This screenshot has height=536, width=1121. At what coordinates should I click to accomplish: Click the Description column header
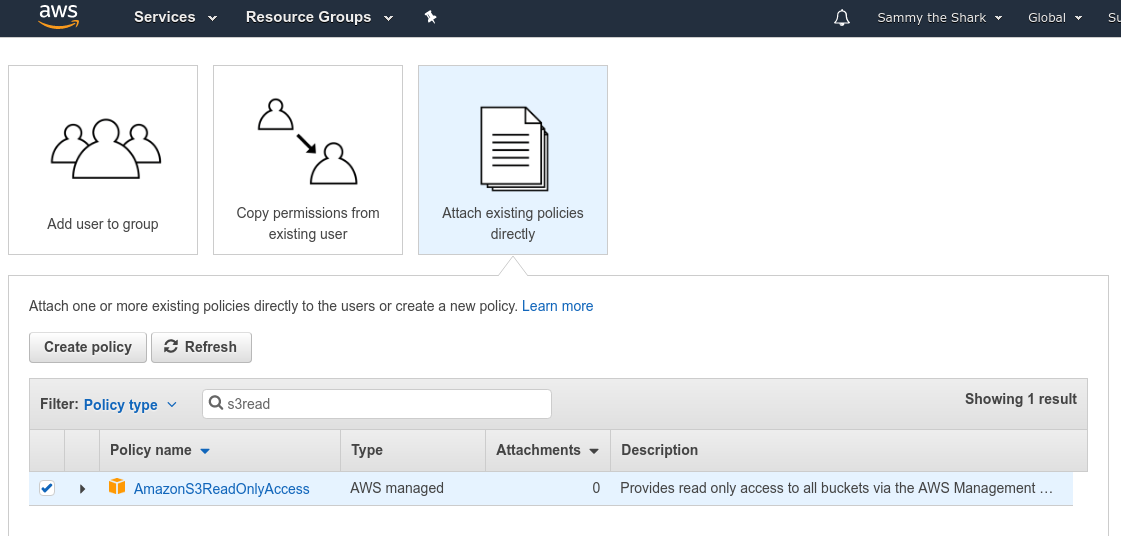tap(849, 450)
